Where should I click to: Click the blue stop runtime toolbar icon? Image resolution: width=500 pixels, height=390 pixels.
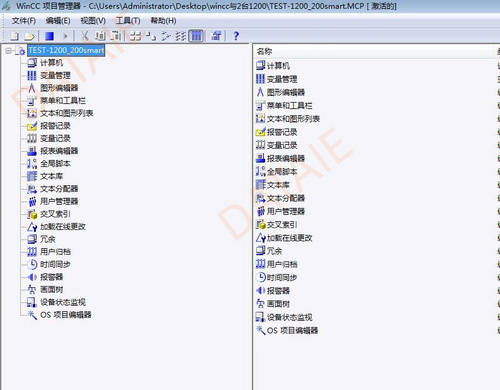click(x=50, y=36)
